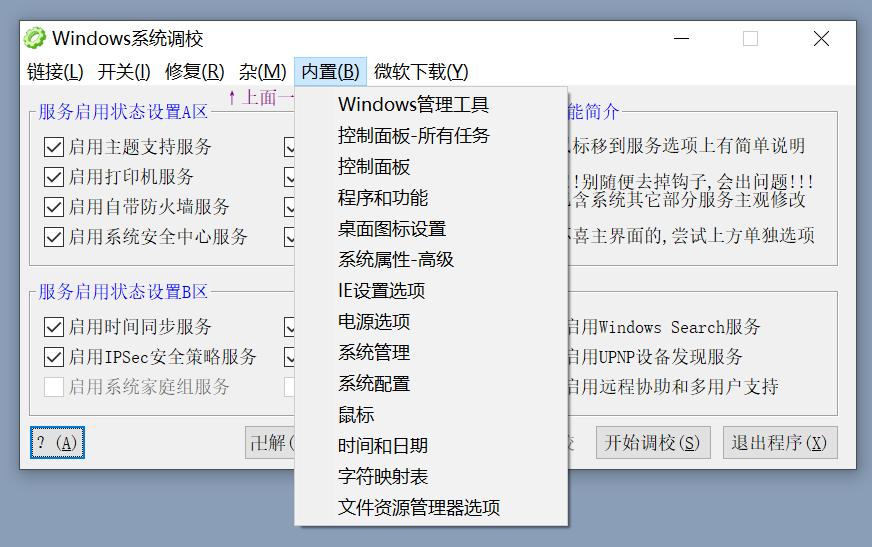Open IE设置选项 from the menu
Image resolution: width=872 pixels, height=547 pixels.
point(431,291)
